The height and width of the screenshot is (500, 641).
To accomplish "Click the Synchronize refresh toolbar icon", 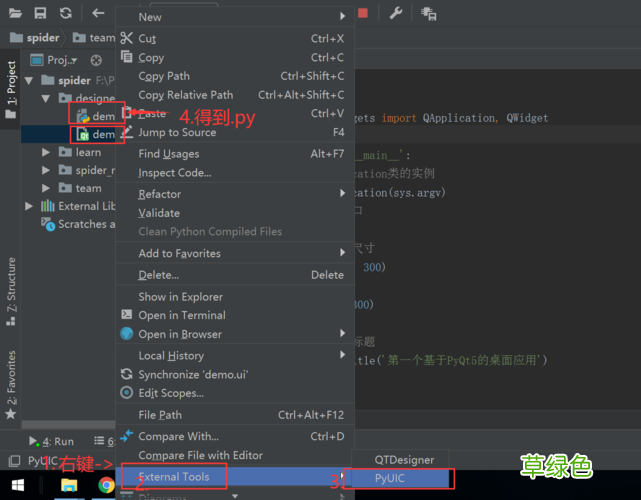I will [x=66, y=13].
